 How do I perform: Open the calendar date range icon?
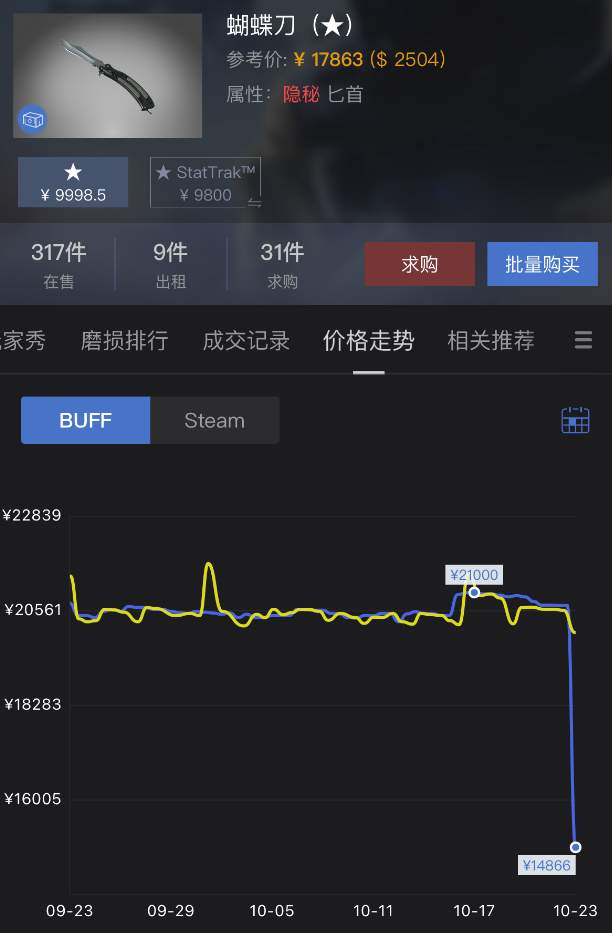pyautogui.click(x=575, y=420)
